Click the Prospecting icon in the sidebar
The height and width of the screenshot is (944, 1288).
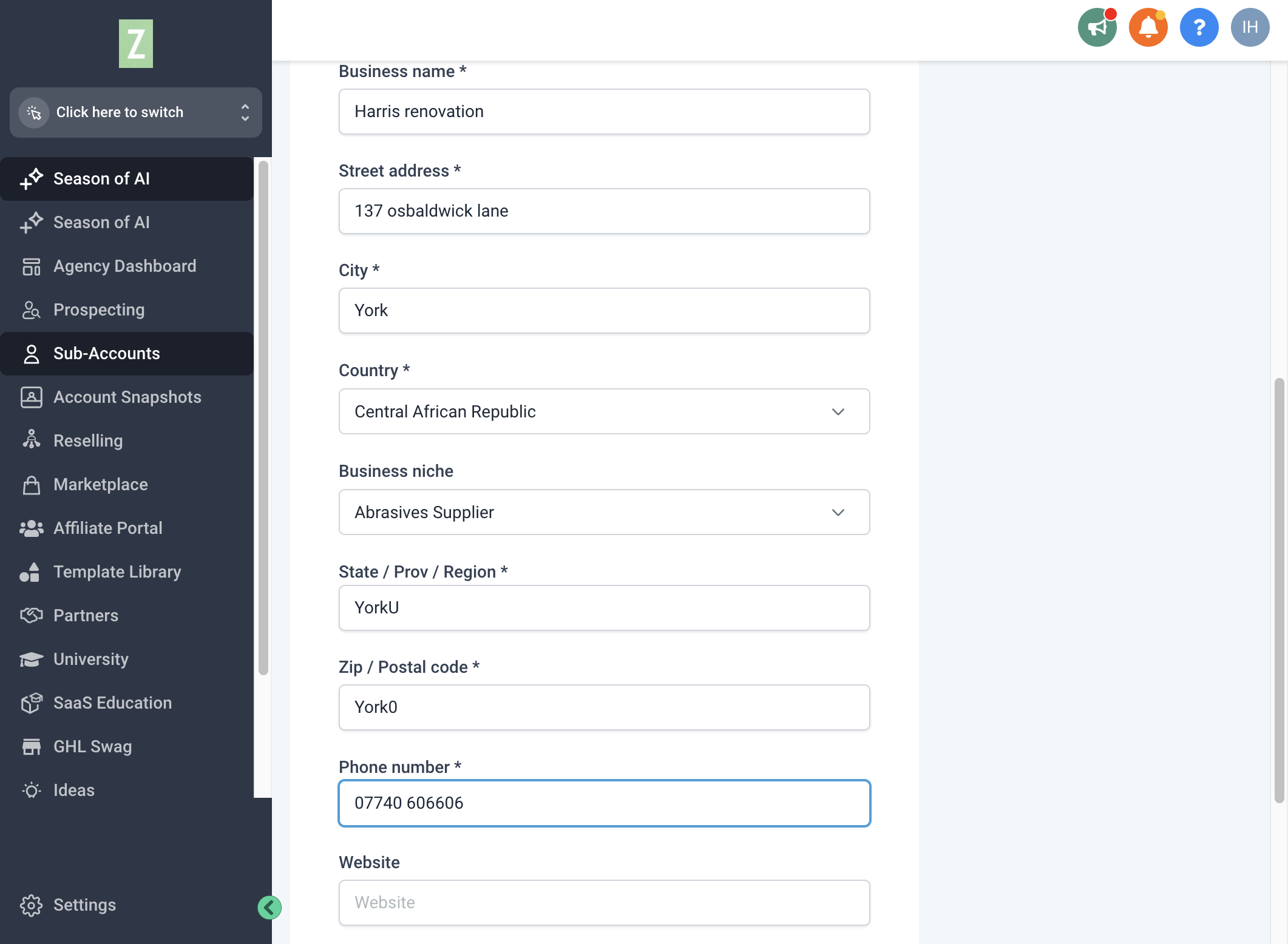point(31,310)
